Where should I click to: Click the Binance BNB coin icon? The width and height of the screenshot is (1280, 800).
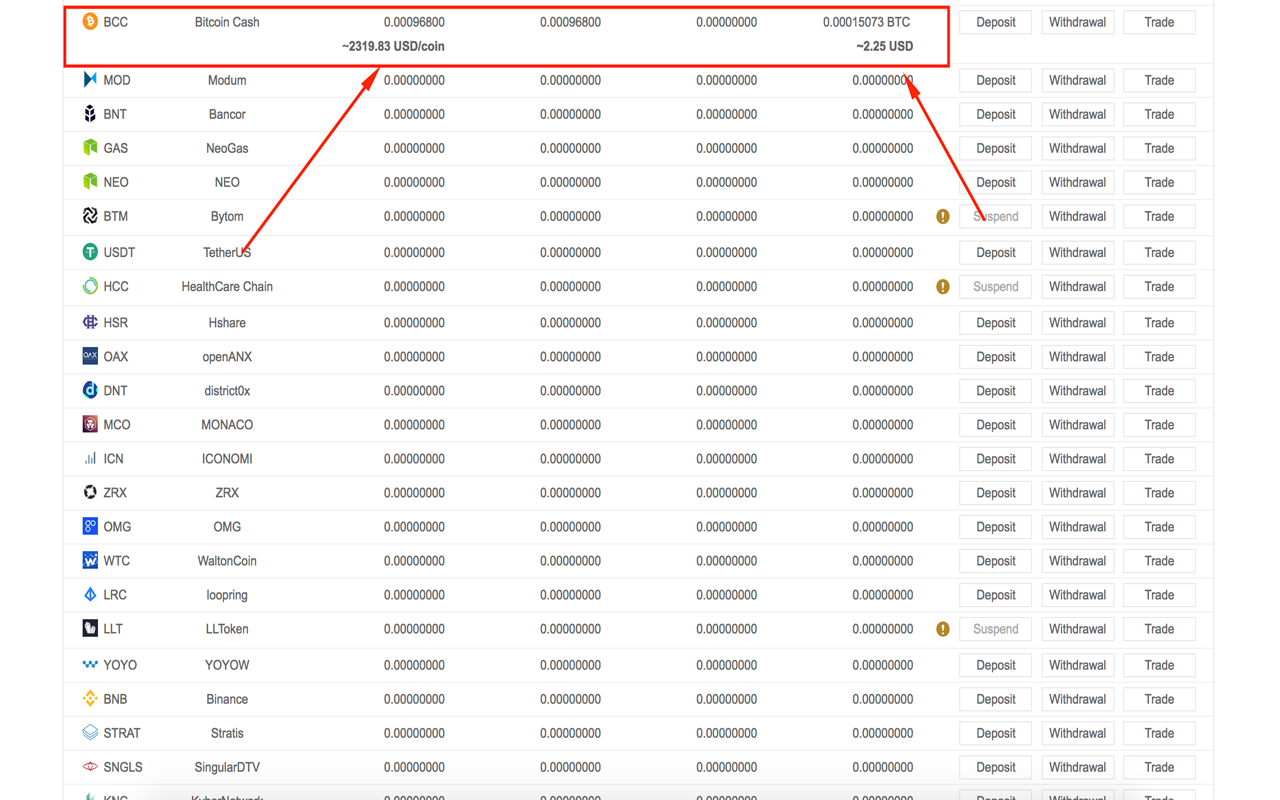90,698
